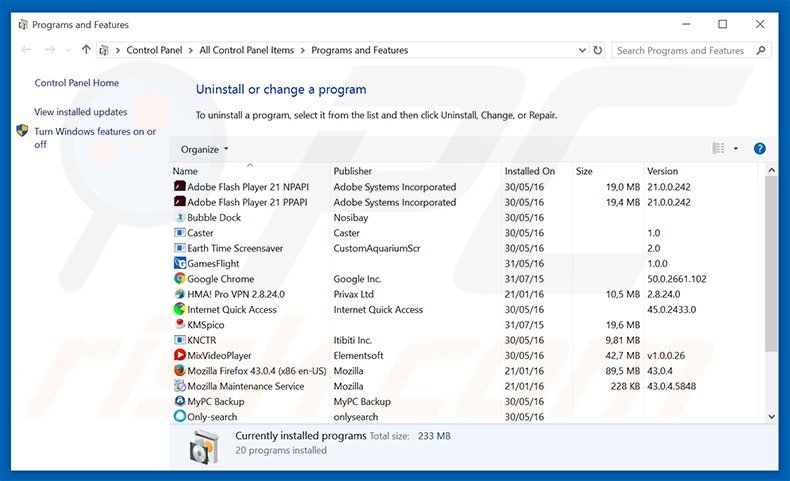Click the Earth Time Screensaver icon
The image size is (790, 481).
click(179, 248)
